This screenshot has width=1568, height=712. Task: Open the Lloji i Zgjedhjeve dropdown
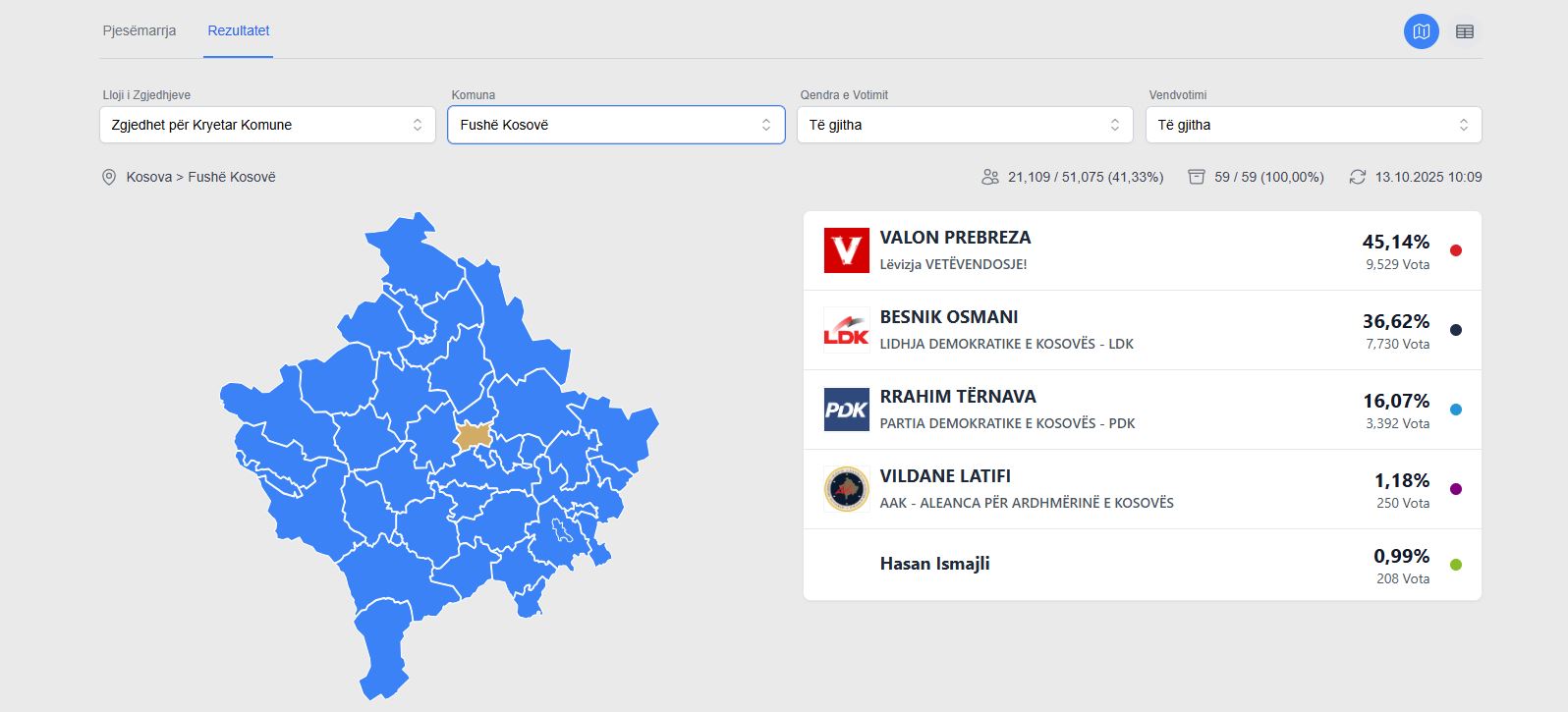(x=267, y=125)
